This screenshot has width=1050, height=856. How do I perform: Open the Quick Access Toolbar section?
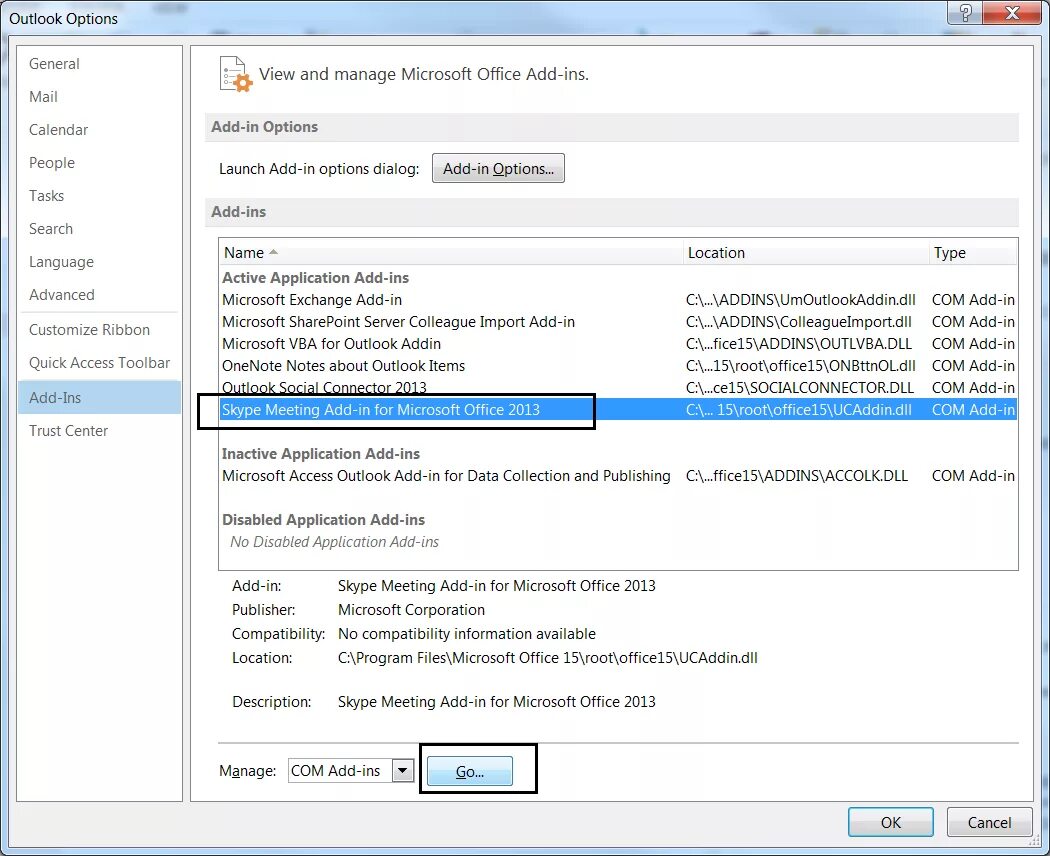[99, 363]
